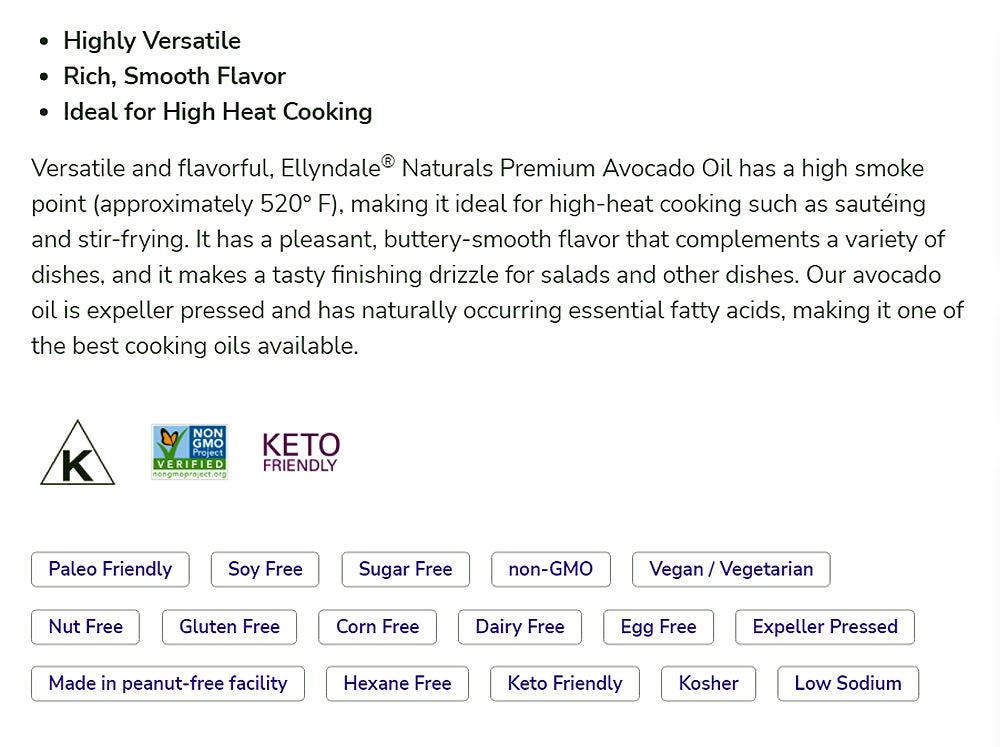
Task: Click the non-GMO tag button
Action: tap(551, 569)
